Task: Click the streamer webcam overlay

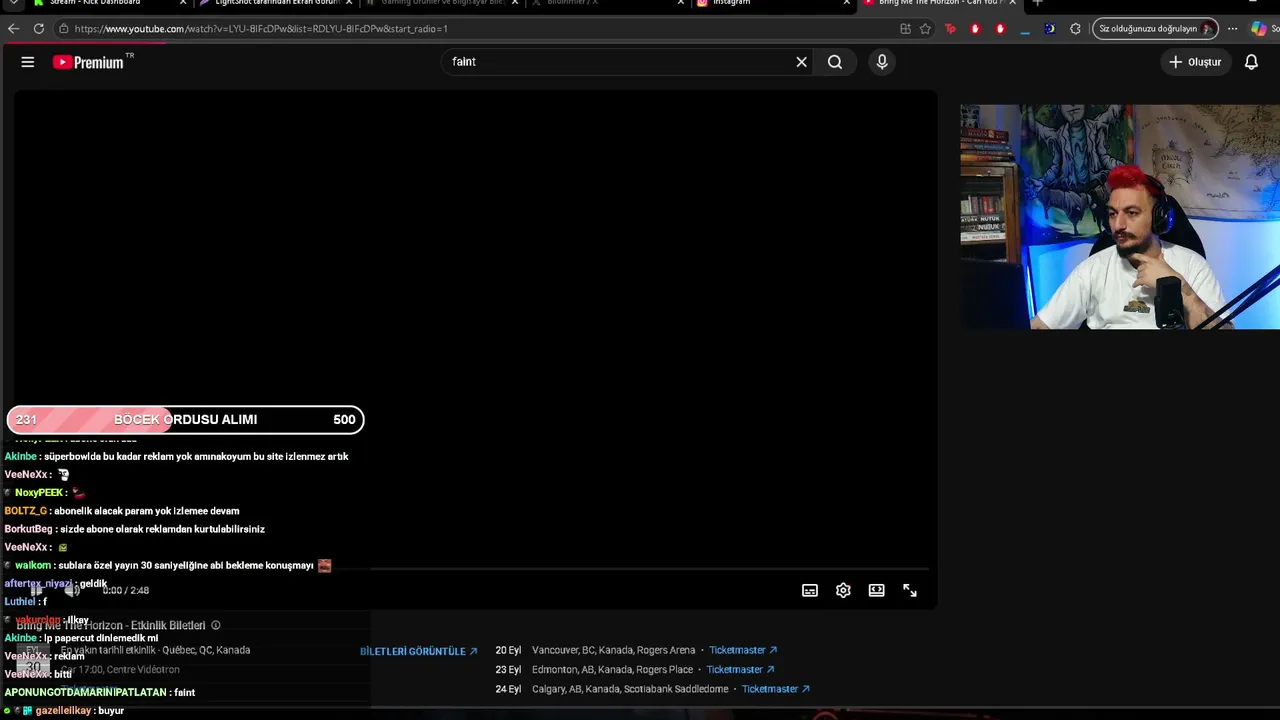Action: (x=1120, y=217)
